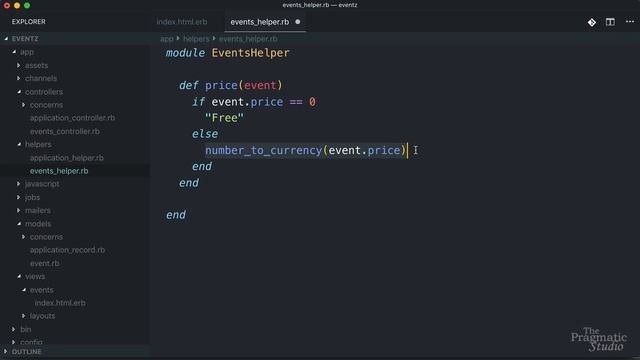This screenshot has width=640, height=360.
Task: Collapse the helpers folder
Action: (x=19, y=144)
